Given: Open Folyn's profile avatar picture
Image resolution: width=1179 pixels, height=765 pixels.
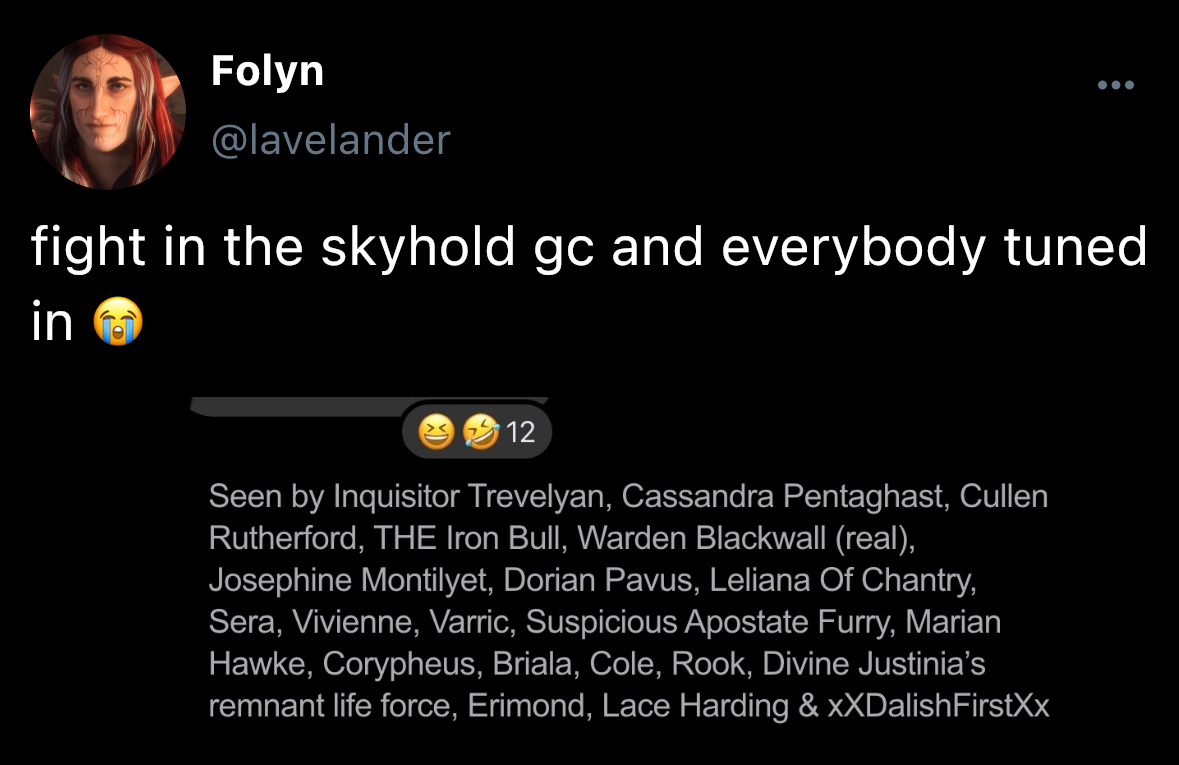Looking at the screenshot, I should click(108, 112).
